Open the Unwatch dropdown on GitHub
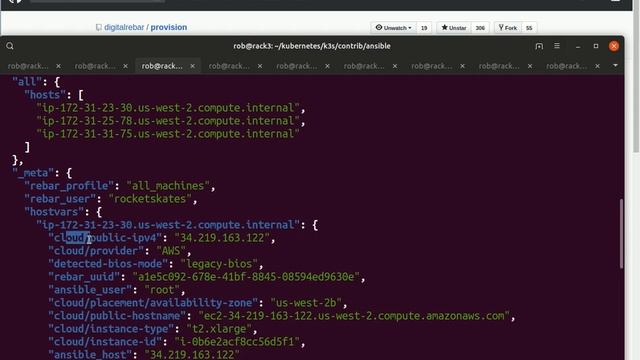640x360 pixels. [393, 27]
